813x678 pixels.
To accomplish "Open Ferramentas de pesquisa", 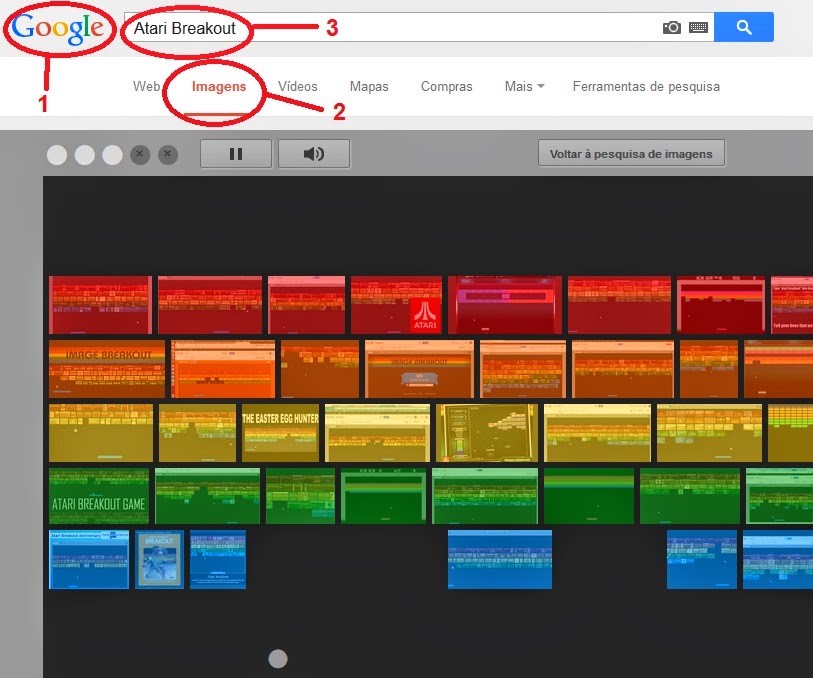I will 646,87.
